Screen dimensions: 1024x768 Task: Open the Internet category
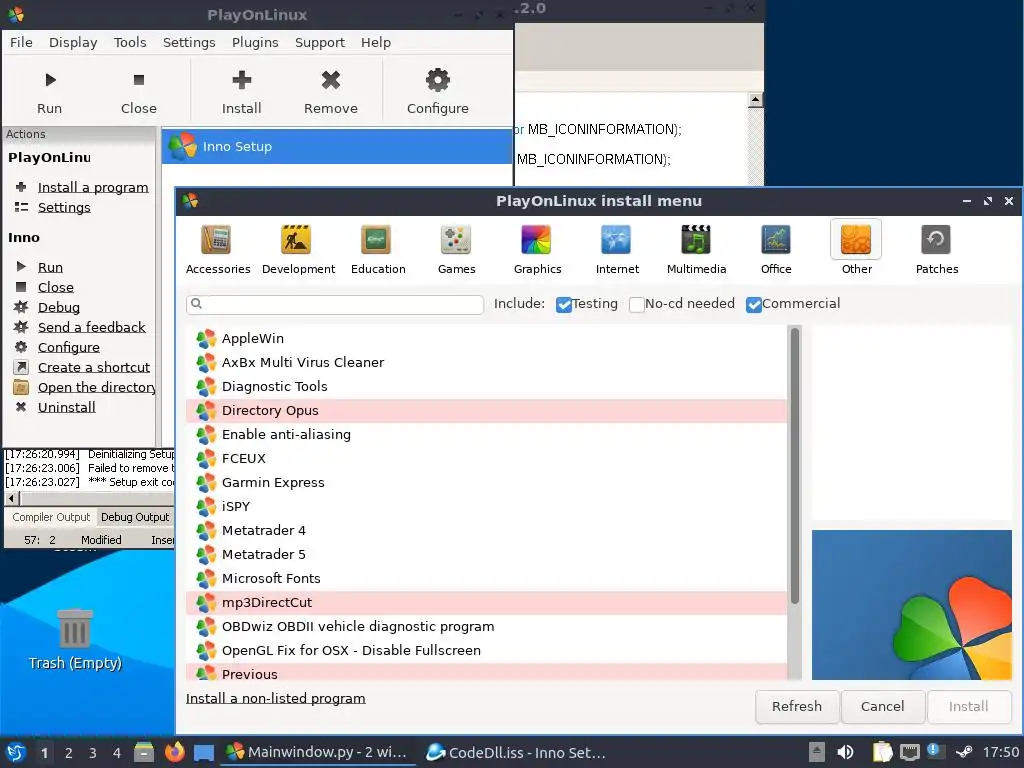pos(616,249)
